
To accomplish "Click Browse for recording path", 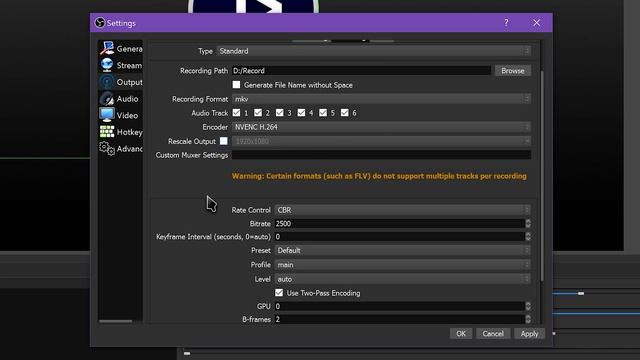I will pyautogui.click(x=513, y=71).
